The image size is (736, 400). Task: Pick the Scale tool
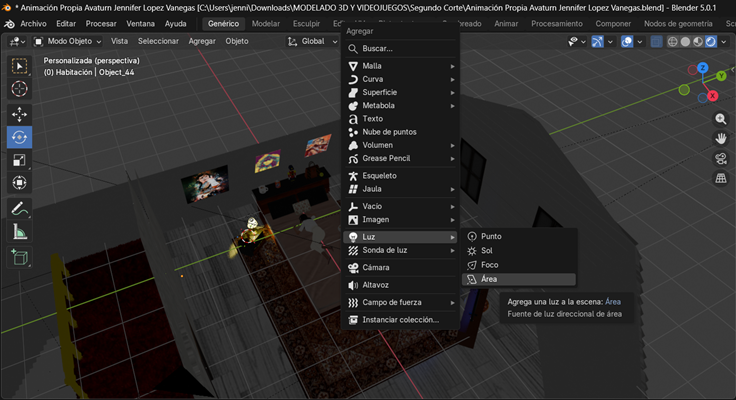(x=19, y=160)
